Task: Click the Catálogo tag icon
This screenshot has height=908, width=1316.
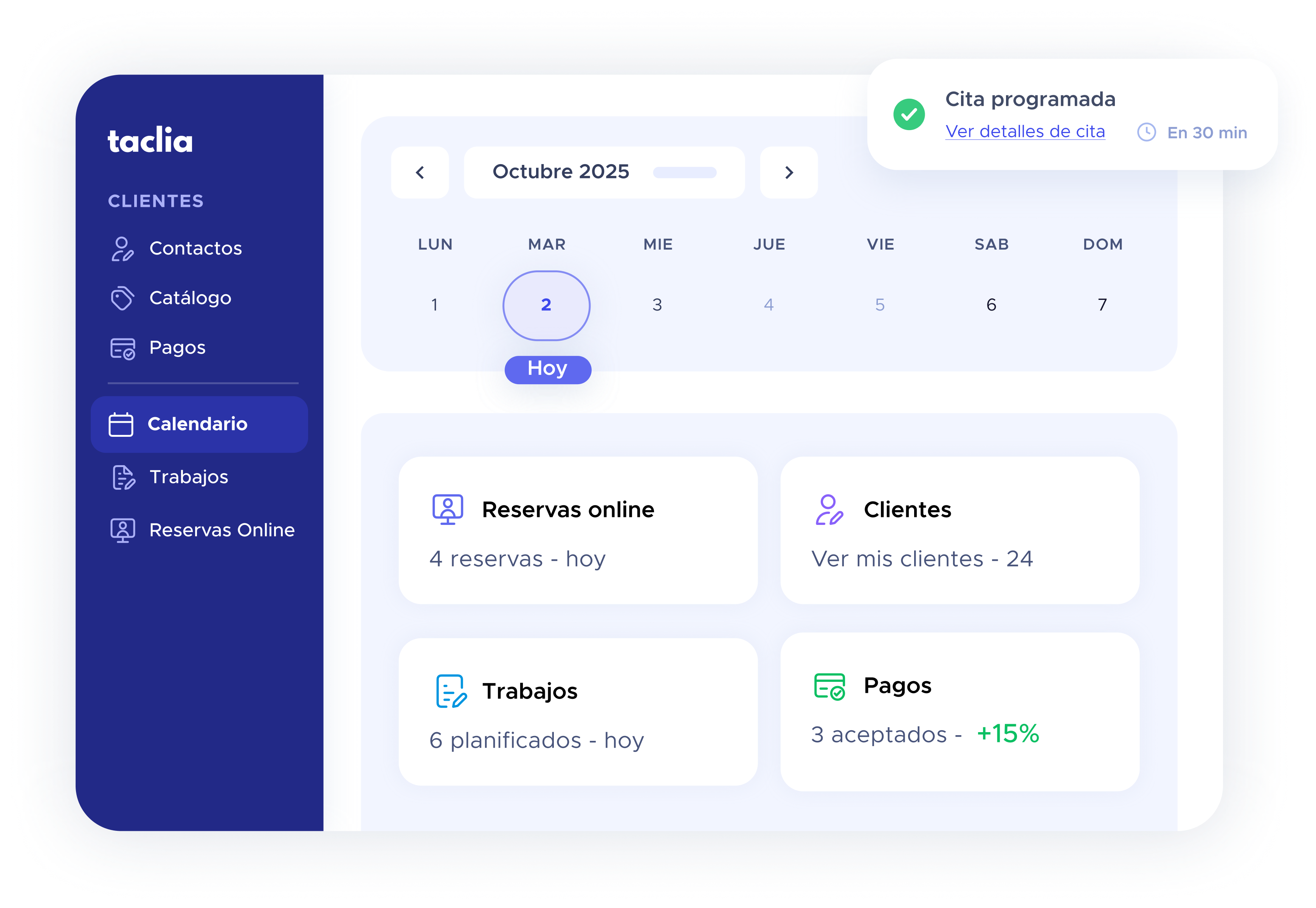Action: [122, 298]
